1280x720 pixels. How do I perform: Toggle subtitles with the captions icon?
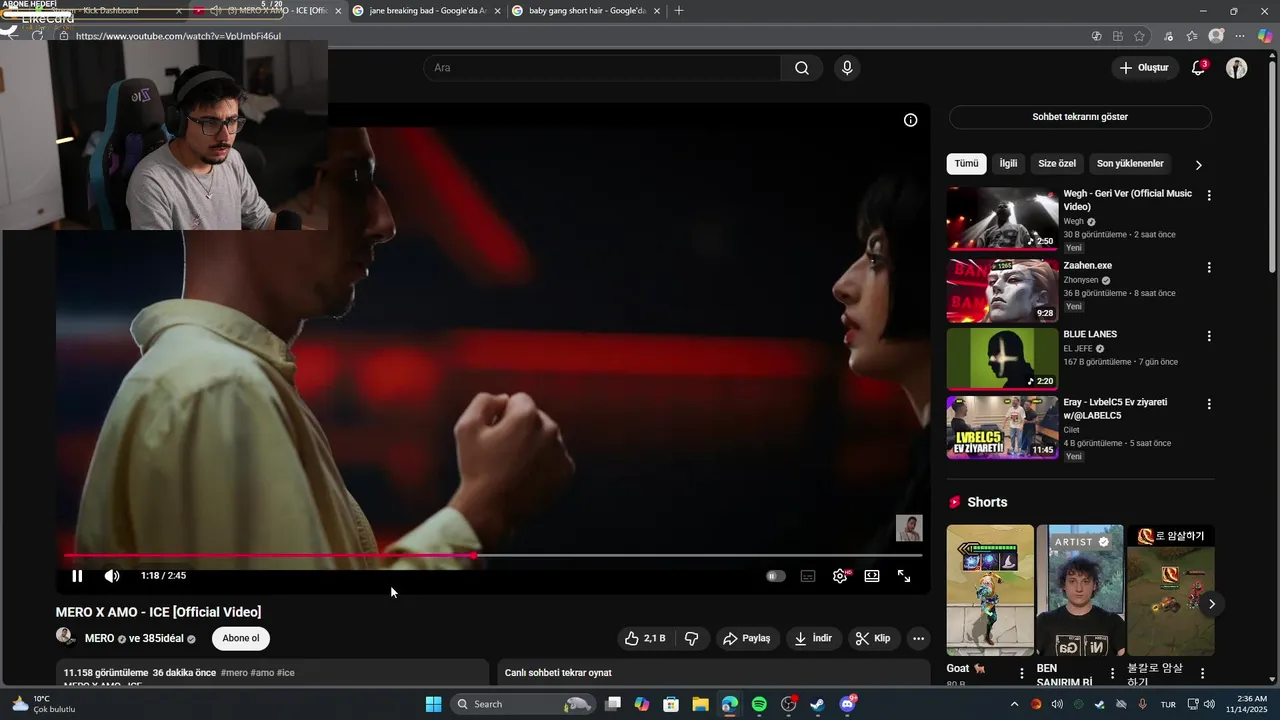808,576
